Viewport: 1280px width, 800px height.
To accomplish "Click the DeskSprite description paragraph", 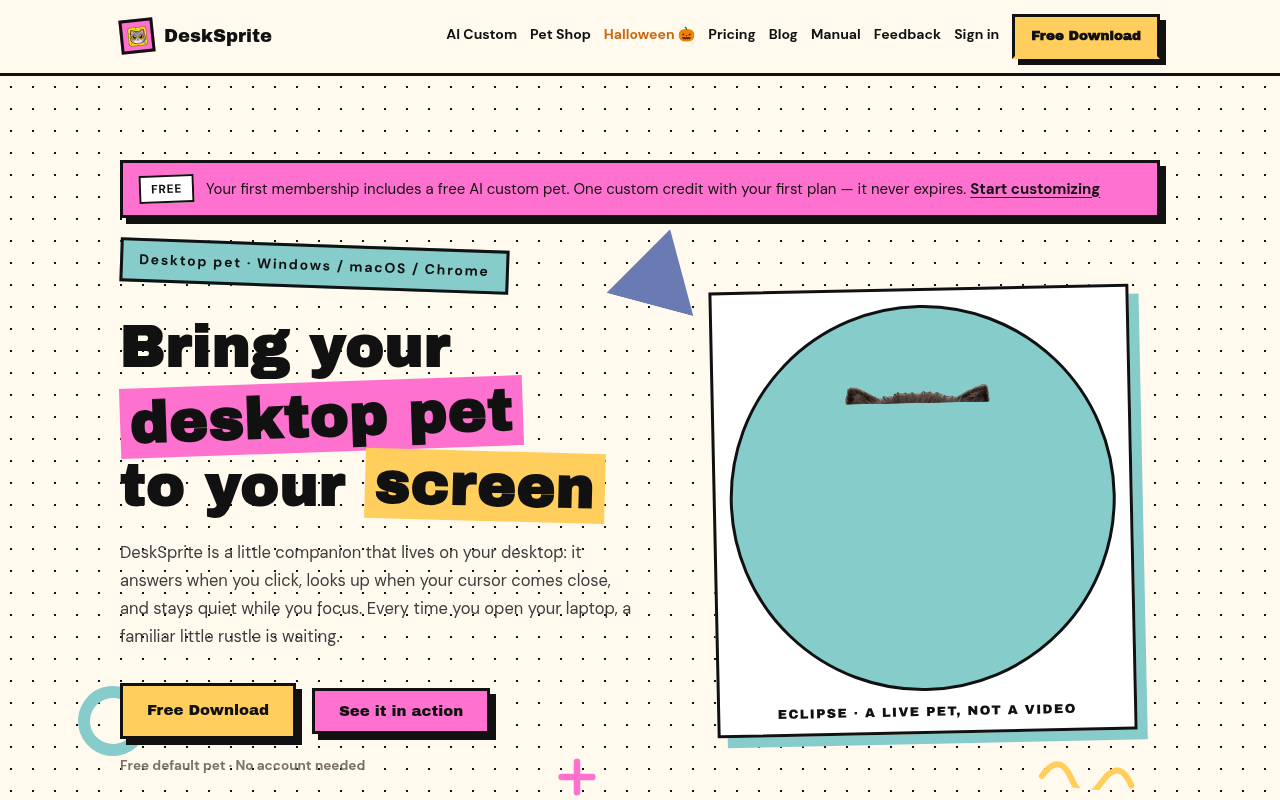I will [375, 594].
